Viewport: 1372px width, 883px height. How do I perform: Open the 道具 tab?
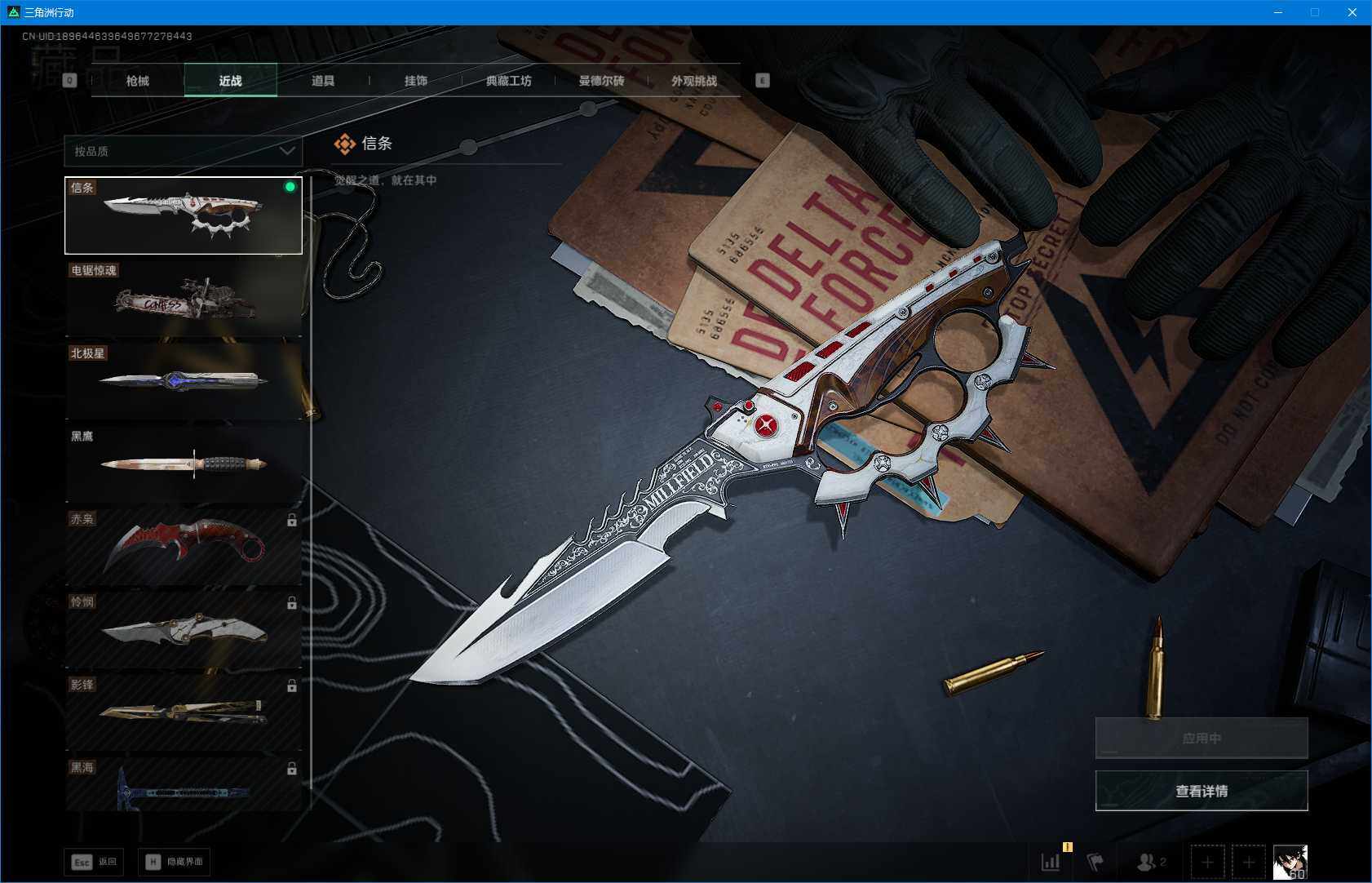[323, 80]
